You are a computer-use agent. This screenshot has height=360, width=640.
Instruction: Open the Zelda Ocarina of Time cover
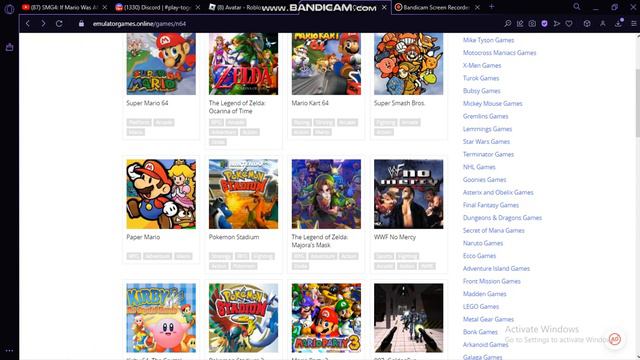[x=243, y=64]
